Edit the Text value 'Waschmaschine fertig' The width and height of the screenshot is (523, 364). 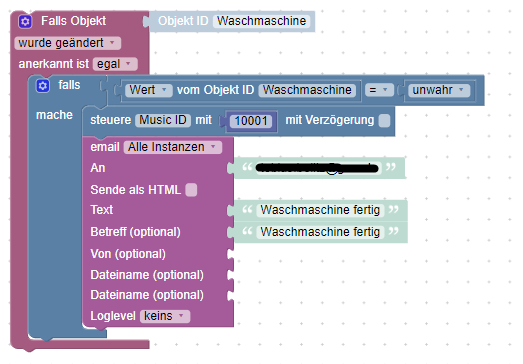pos(320,210)
